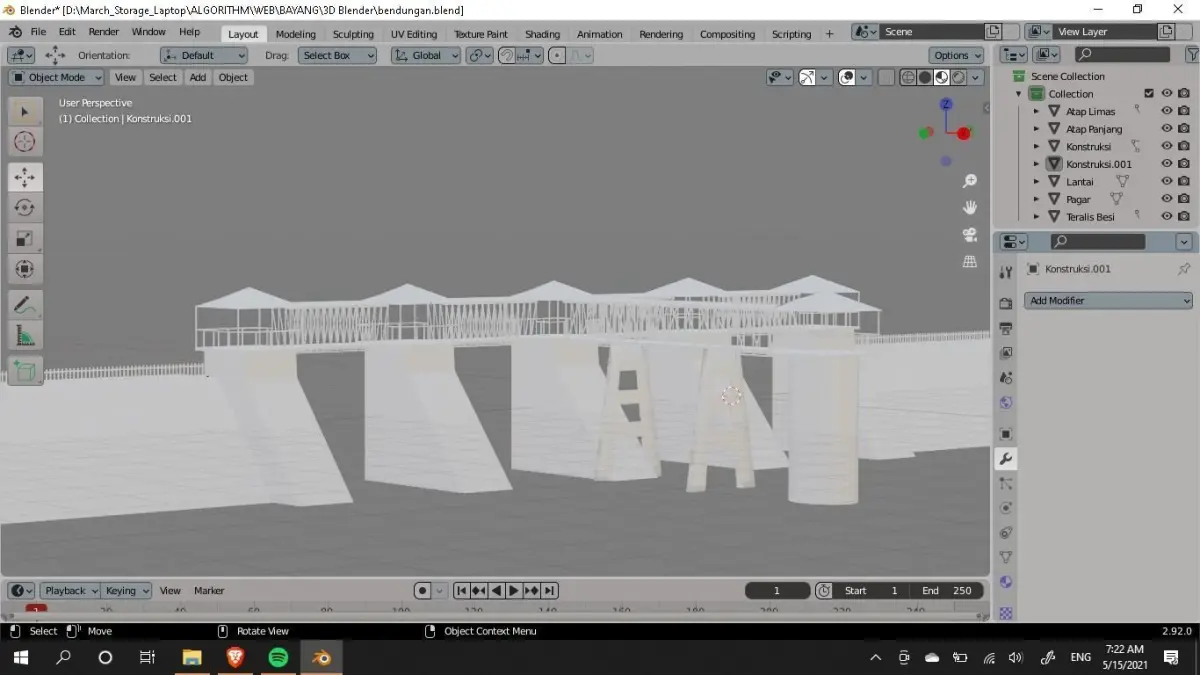Viewport: 1200px width, 675px height.
Task: Open Orientation Default dropdown
Action: pyautogui.click(x=204, y=55)
